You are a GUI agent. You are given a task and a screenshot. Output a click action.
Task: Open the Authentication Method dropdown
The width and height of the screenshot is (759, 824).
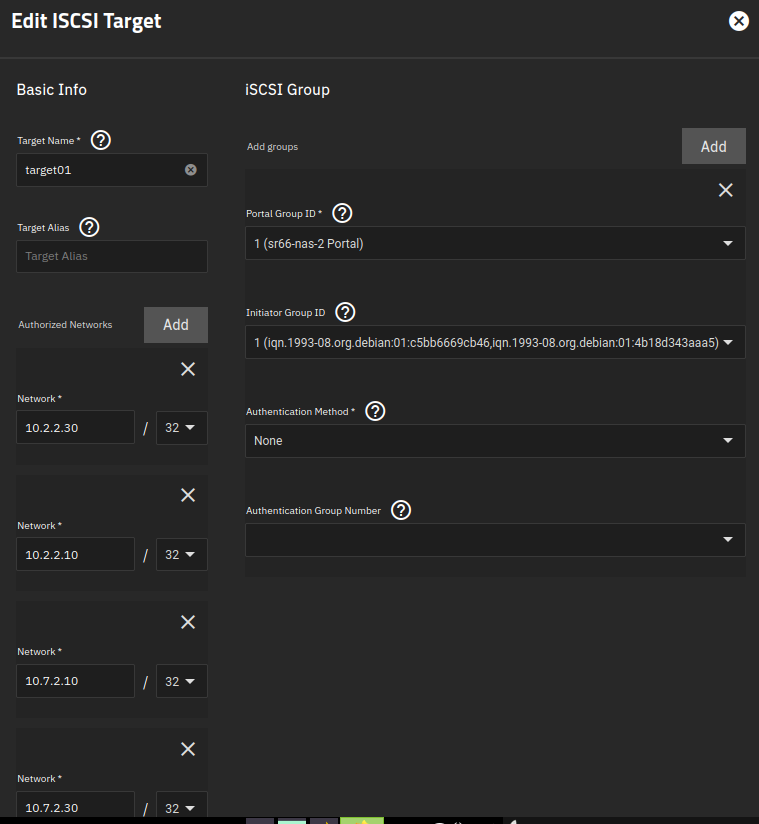(x=495, y=440)
